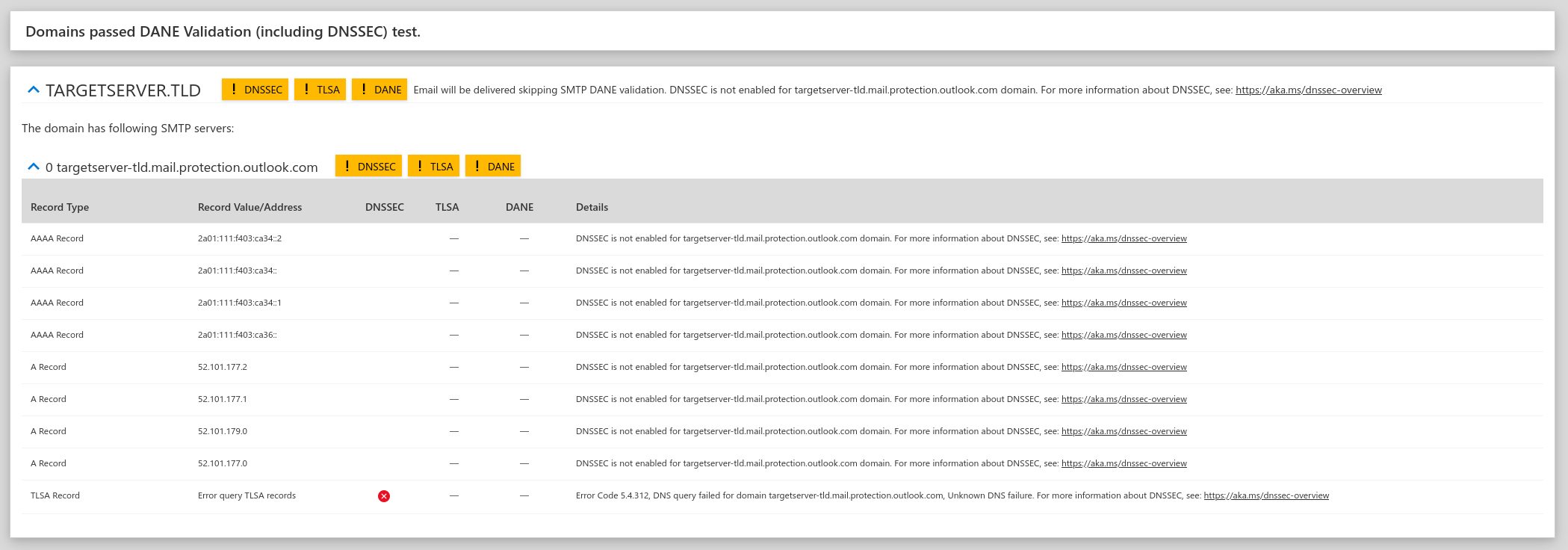Click the "Record Value/Address" column header
The width and height of the screenshot is (1568, 550).
[x=250, y=207]
